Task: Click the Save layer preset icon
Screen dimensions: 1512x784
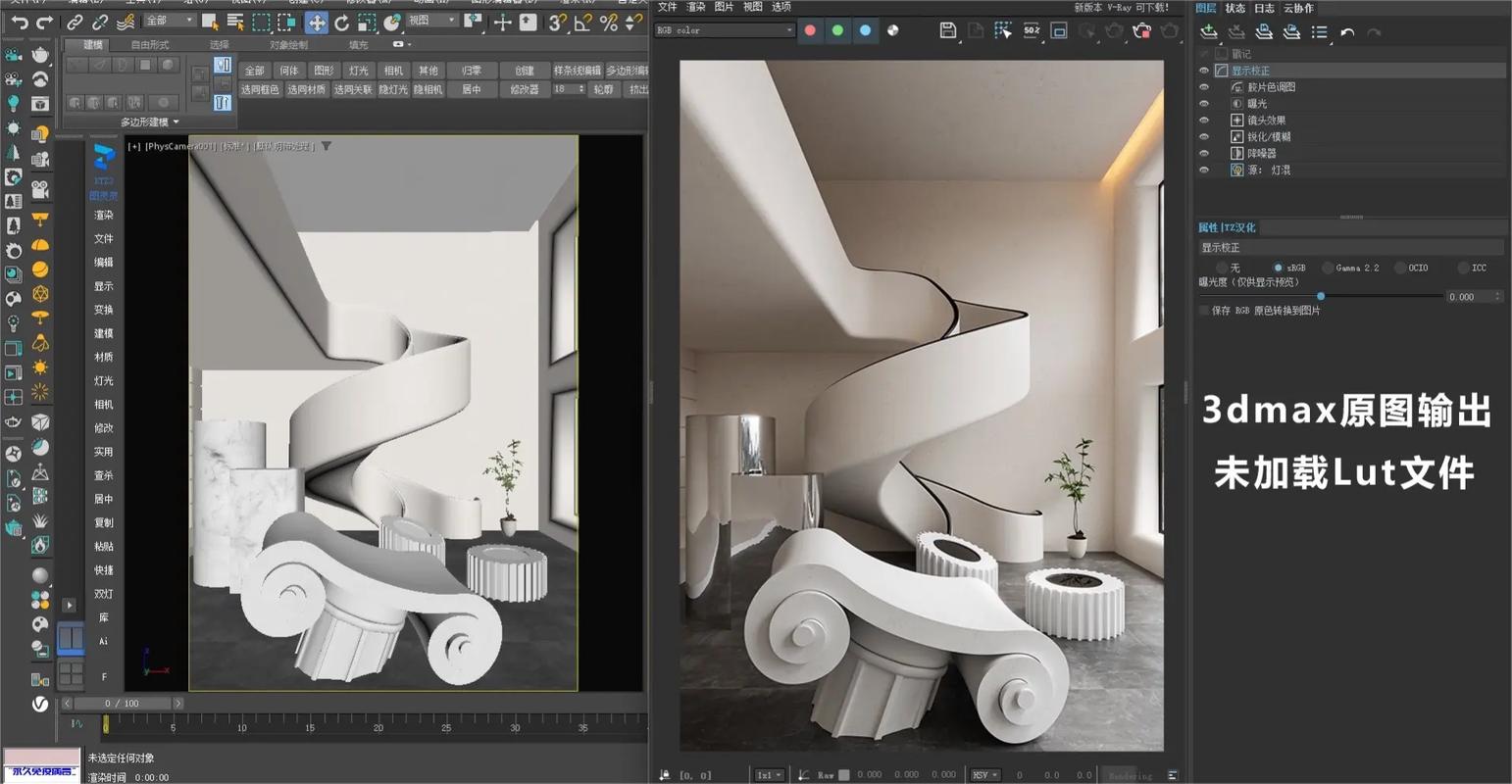Action: point(1264,32)
